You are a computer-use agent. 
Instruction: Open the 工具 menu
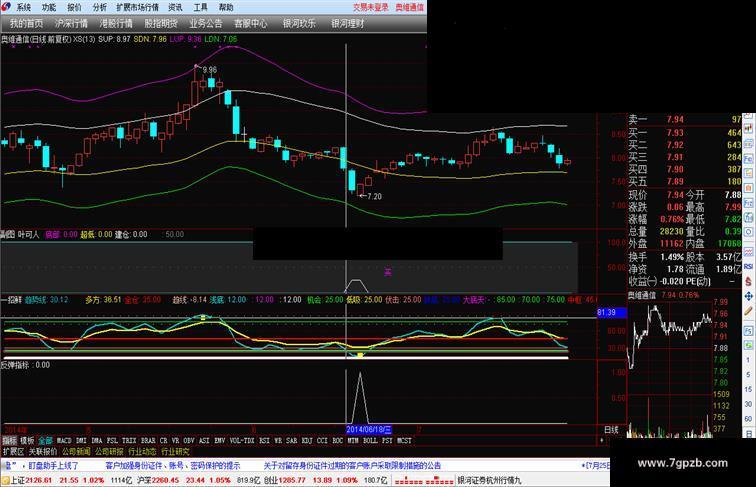[x=201, y=7]
